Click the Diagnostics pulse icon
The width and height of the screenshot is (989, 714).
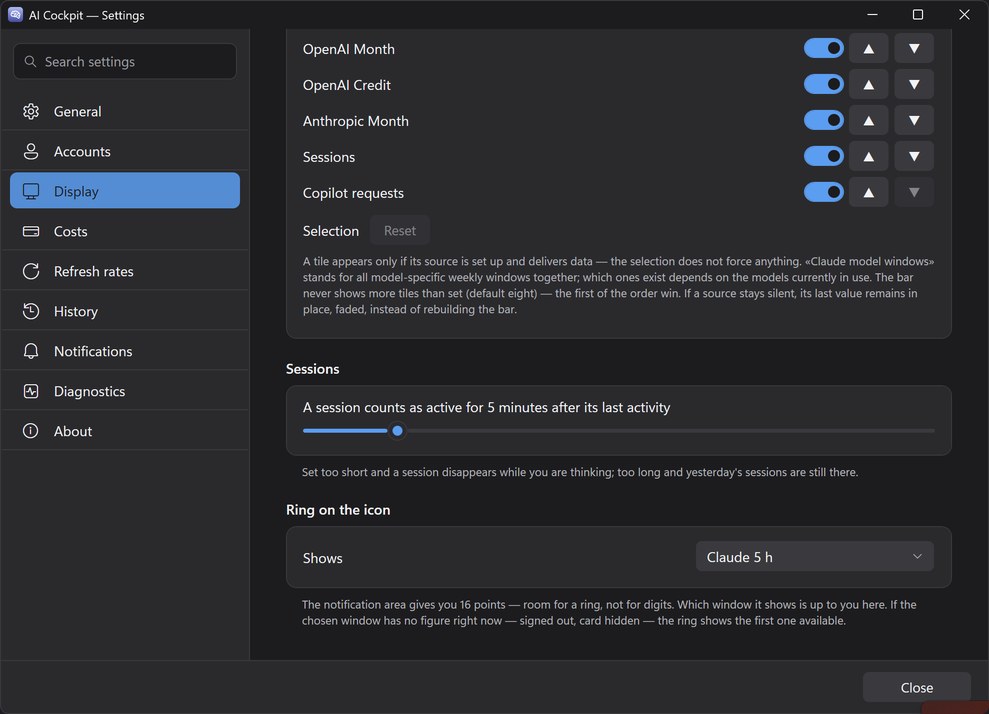[x=31, y=391]
